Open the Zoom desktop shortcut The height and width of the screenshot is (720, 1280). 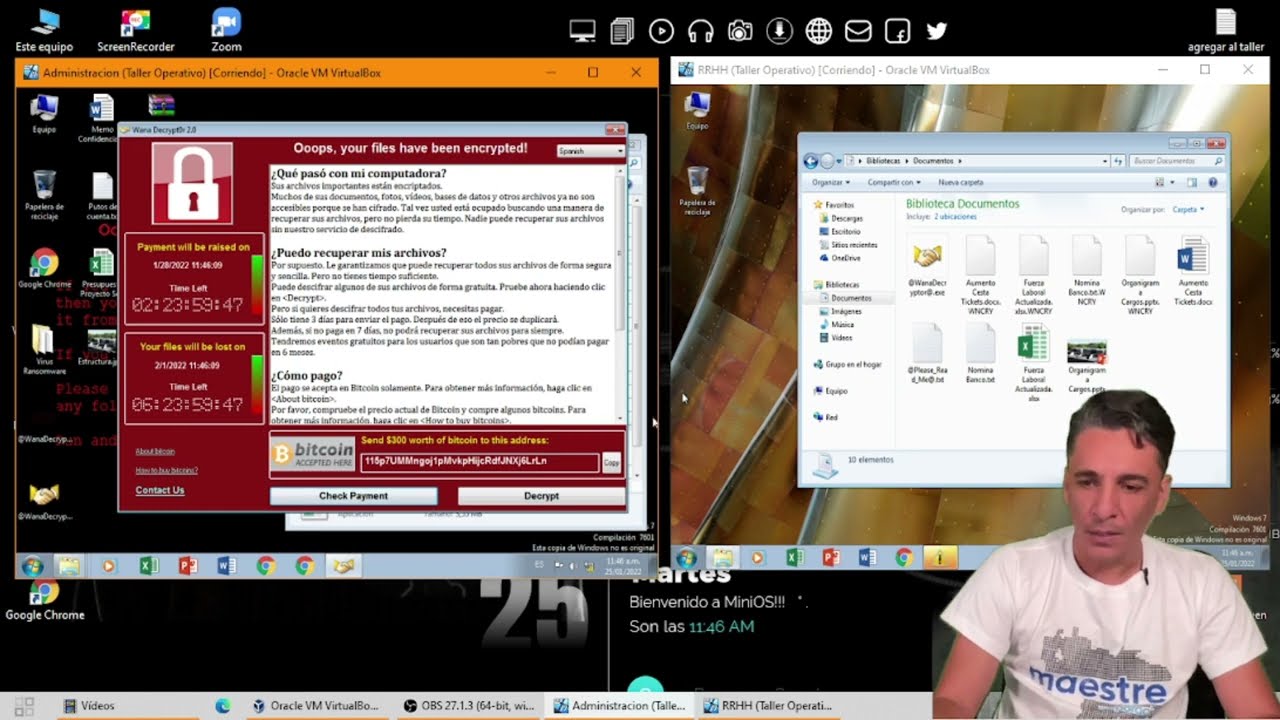[226, 29]
